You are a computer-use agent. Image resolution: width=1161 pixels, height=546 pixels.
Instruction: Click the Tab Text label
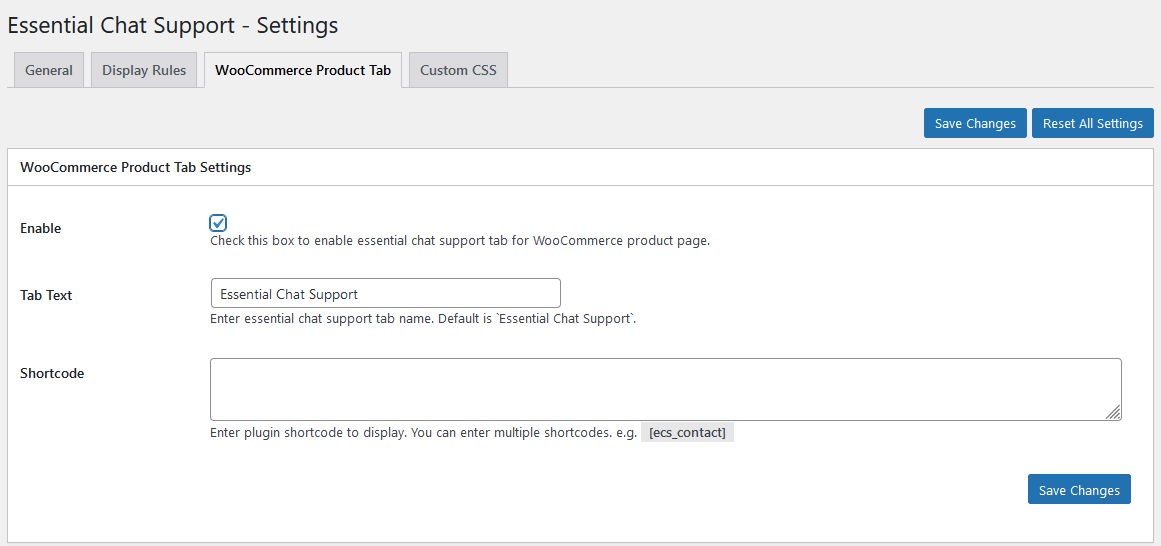point(46,295)
